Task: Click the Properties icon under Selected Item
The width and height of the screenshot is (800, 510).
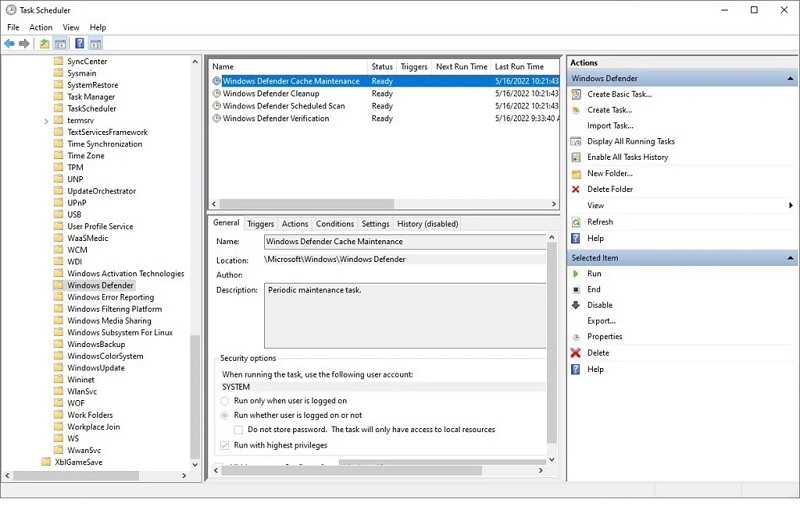Action: coord(576,337)
